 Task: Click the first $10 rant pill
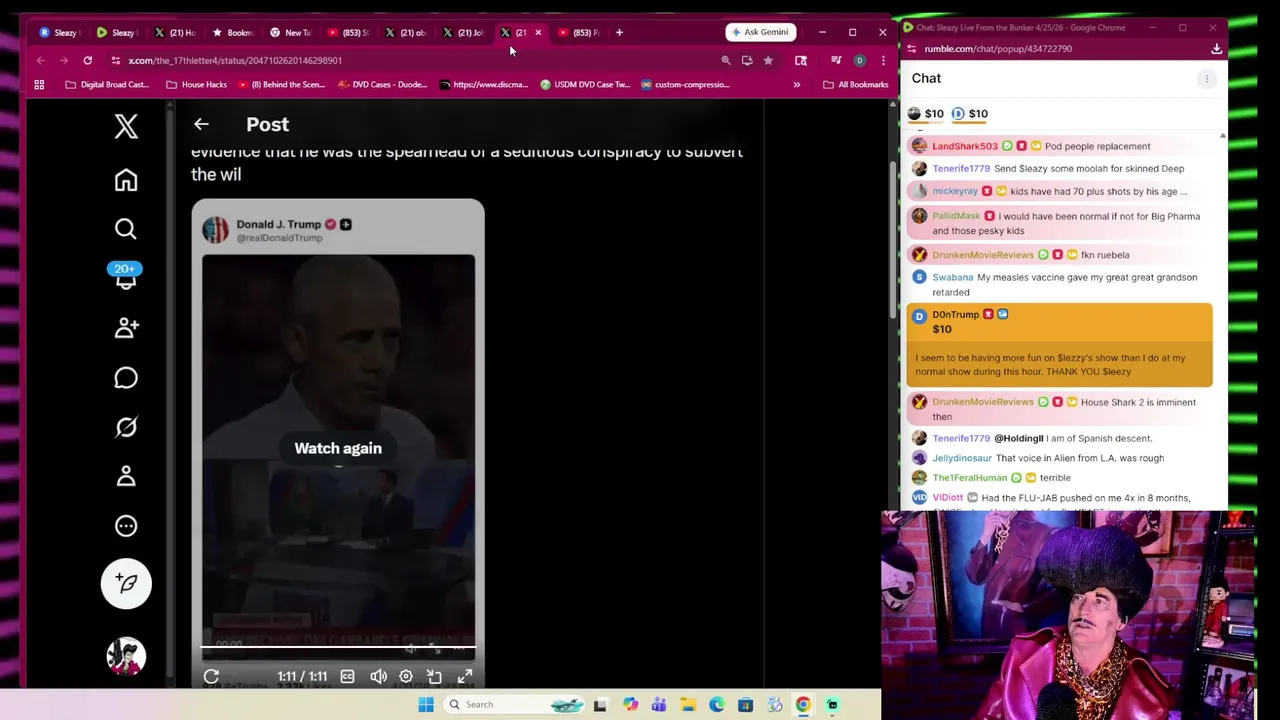click(x=926, y=114)
